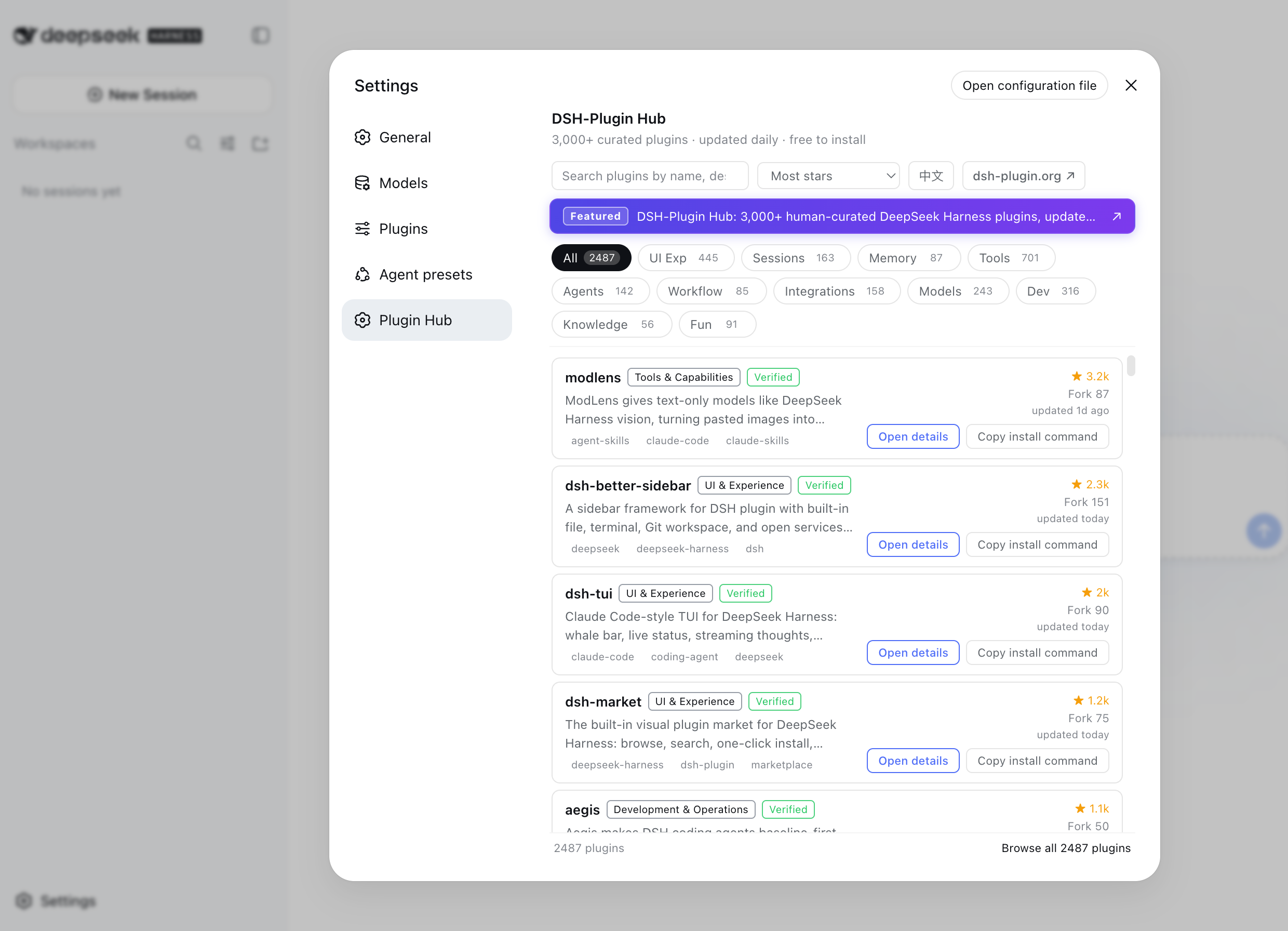Click the star icon on modlens card
This screenshot has width=1288, height=931.
click(1076, 376)
